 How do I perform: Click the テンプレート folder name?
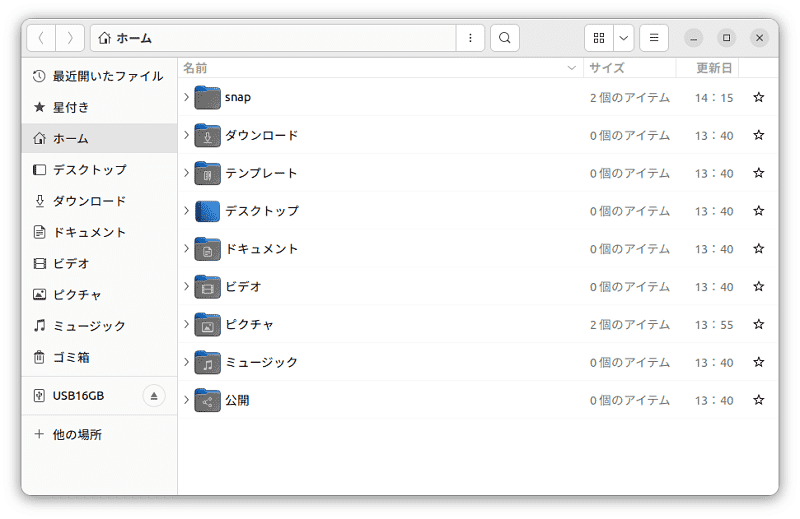[x=261, y=173]
